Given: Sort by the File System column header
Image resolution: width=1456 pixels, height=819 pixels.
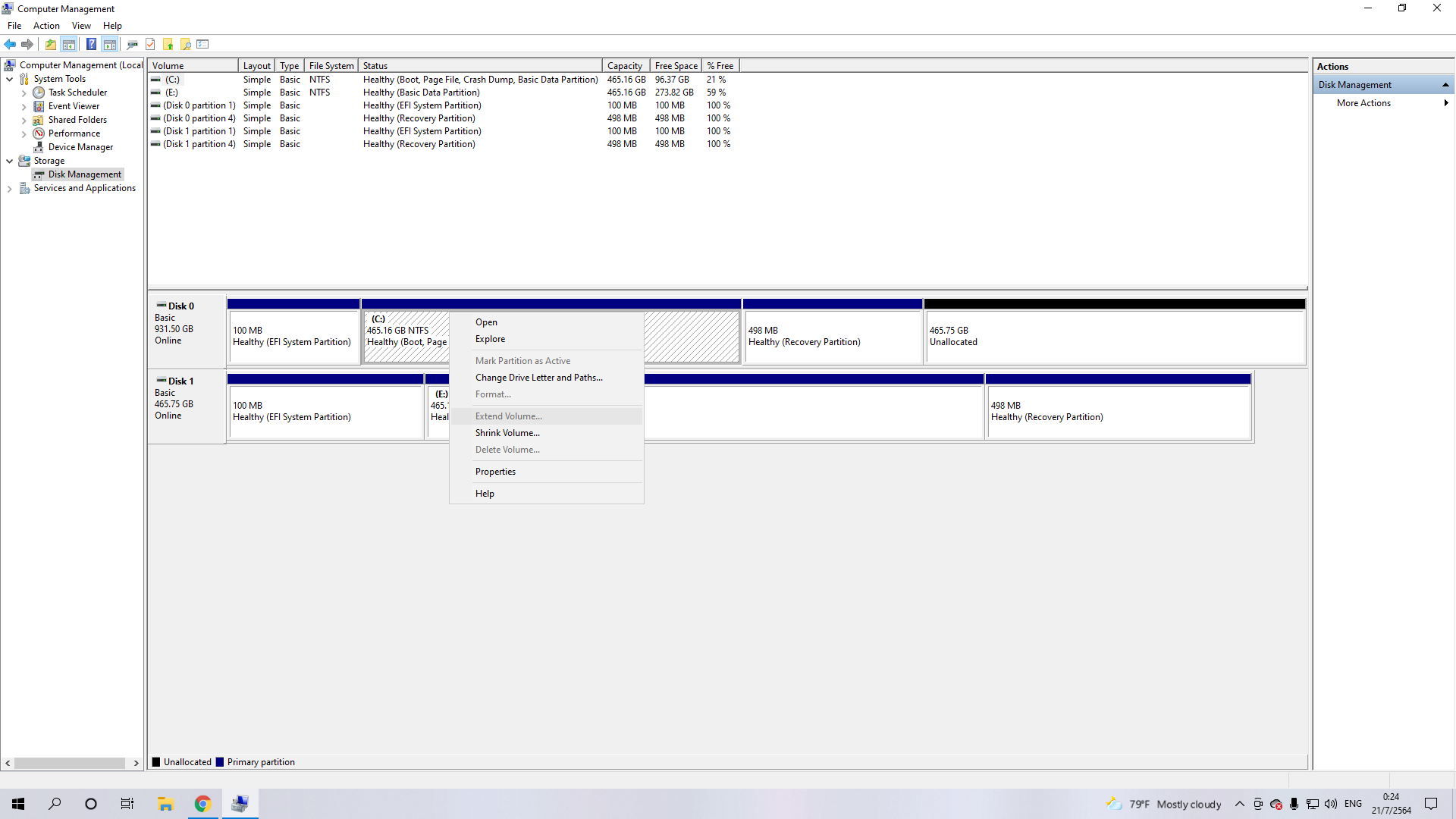Looking at the screenshot, I should click(x=331, y=66).
